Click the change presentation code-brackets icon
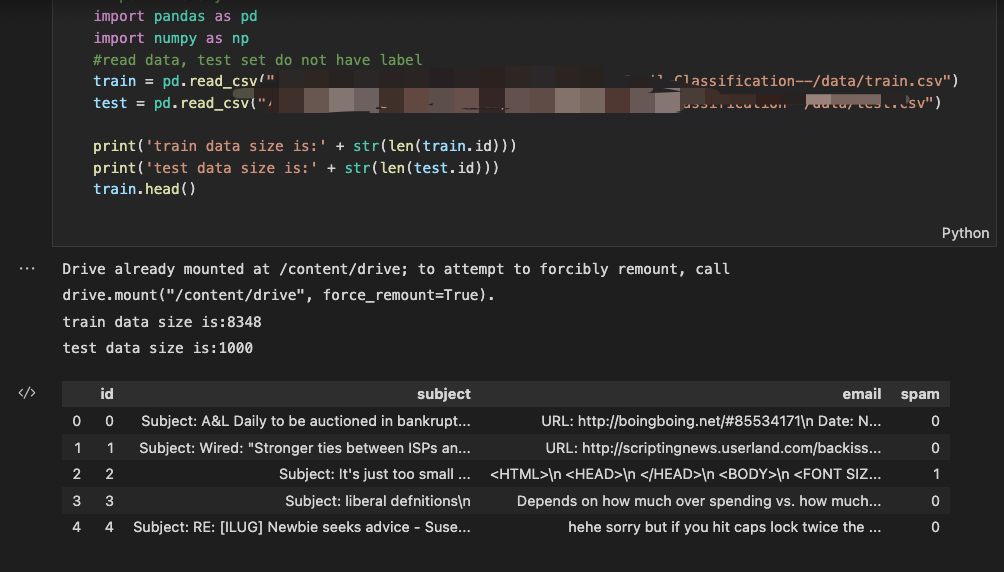This screenshot has height=572, width=1004. coord(27,393)
